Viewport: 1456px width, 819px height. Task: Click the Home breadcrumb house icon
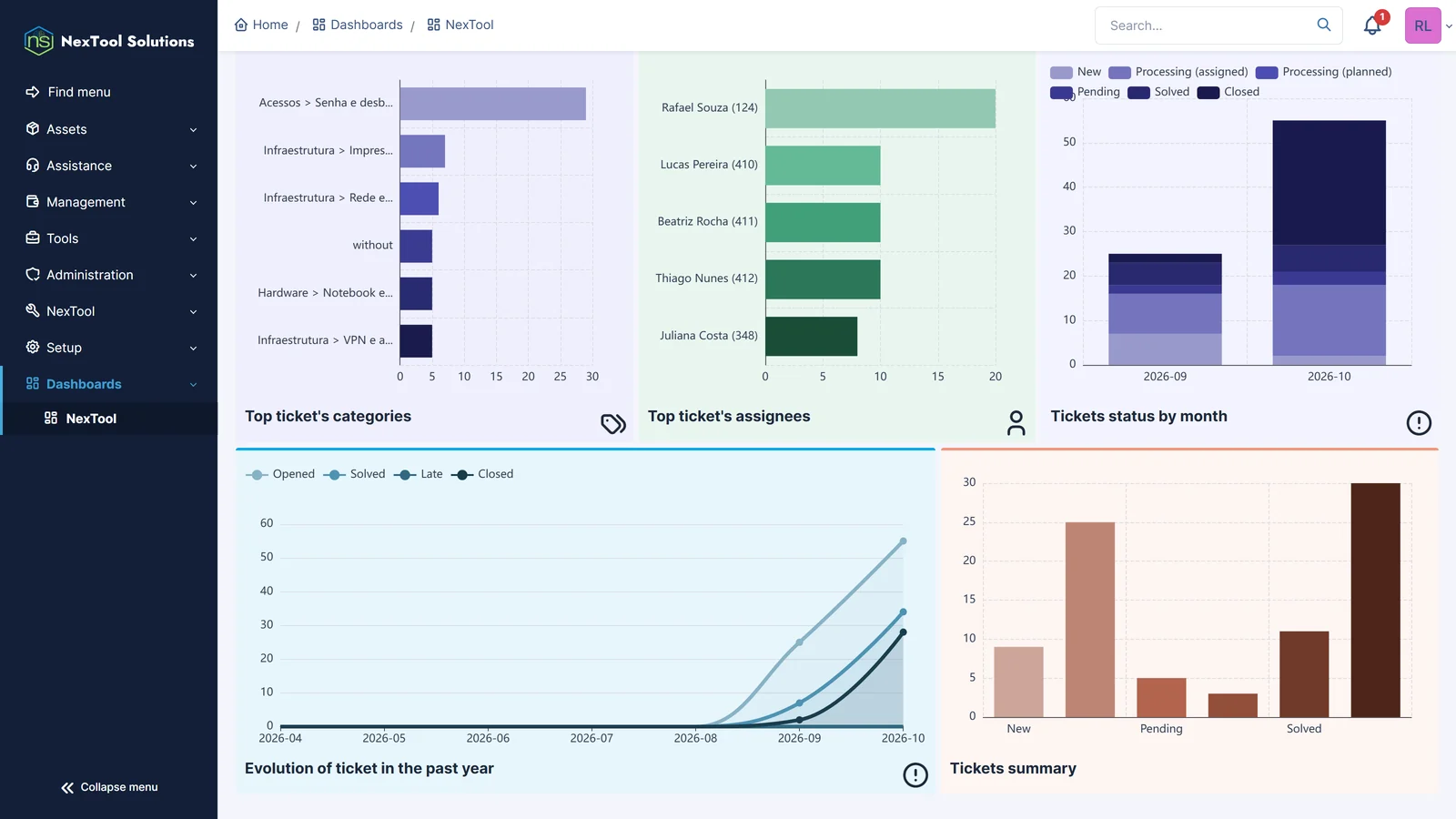[241, 25]
